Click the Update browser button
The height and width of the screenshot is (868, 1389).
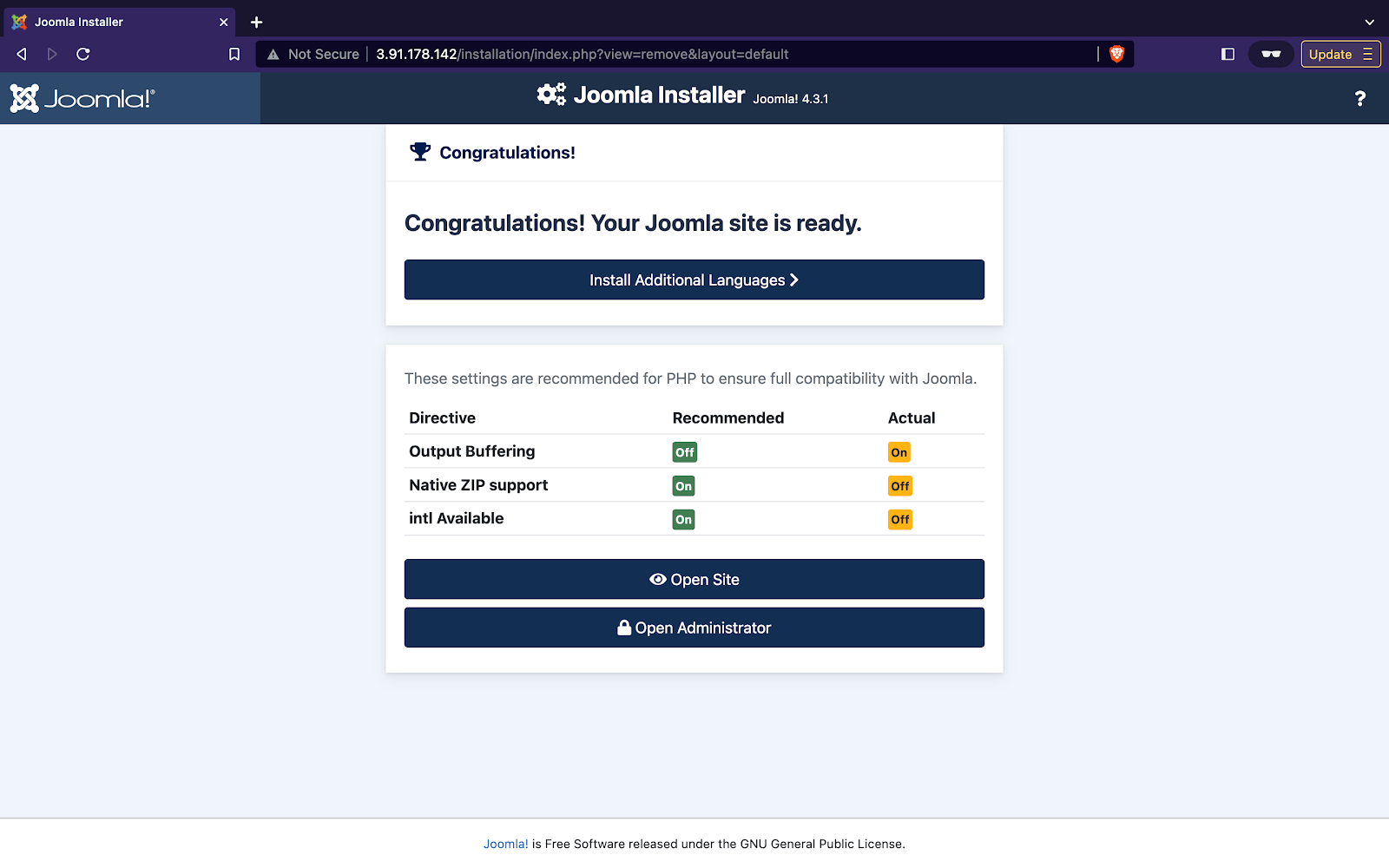(x=1329, y=54)
